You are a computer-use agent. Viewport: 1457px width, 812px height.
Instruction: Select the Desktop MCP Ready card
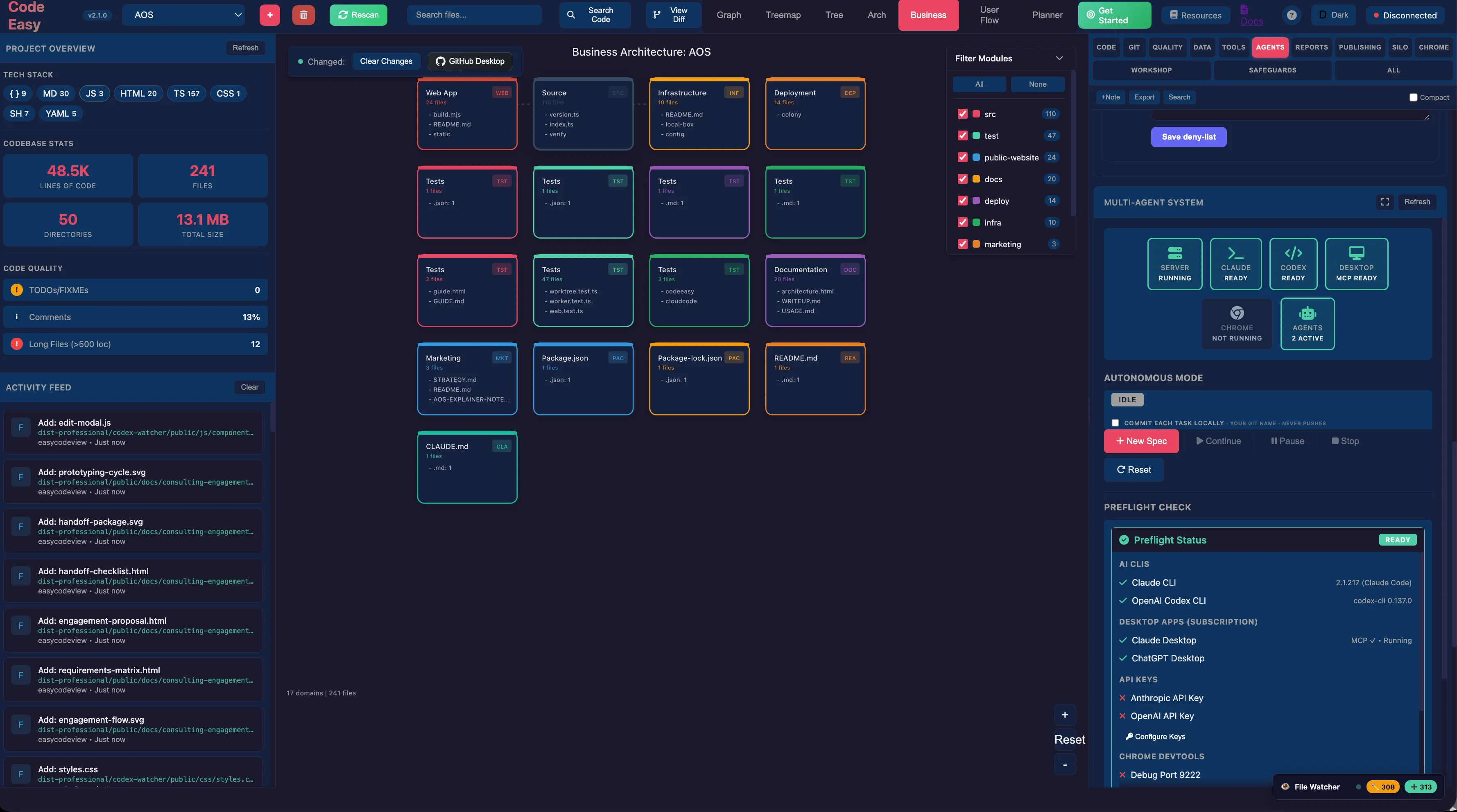tap(1356, 264)
